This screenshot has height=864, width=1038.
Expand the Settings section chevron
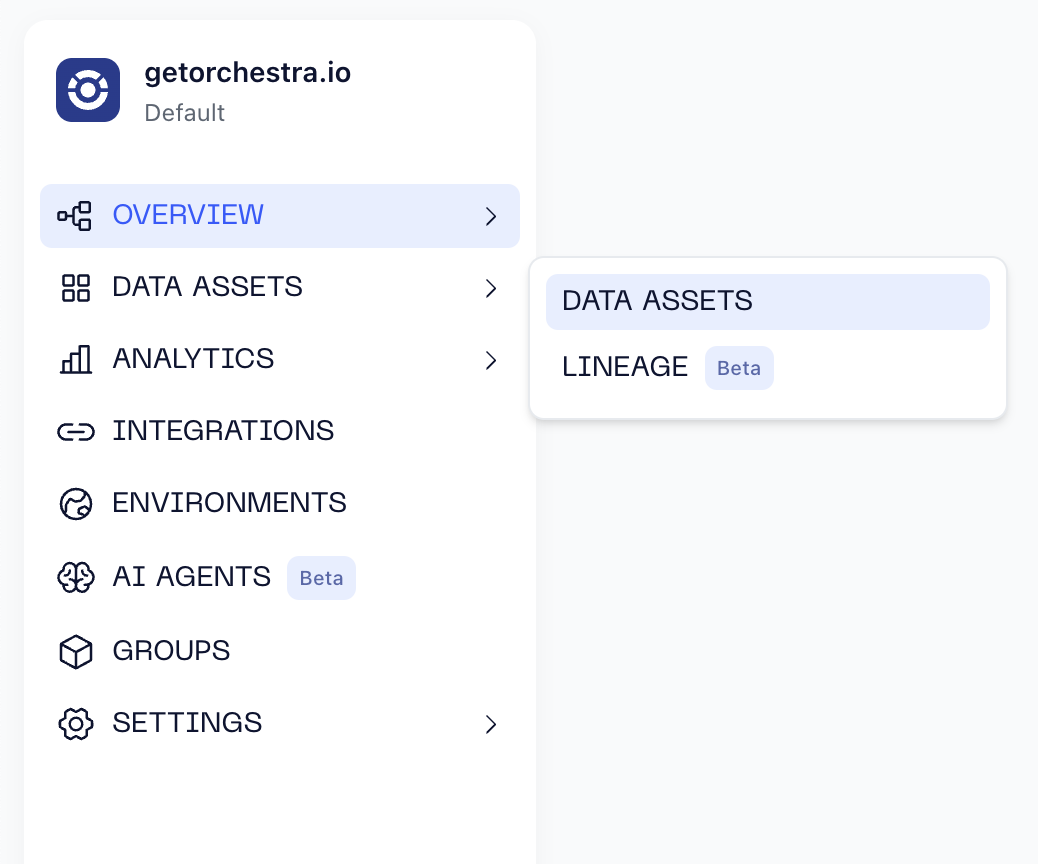coord(491,724)
